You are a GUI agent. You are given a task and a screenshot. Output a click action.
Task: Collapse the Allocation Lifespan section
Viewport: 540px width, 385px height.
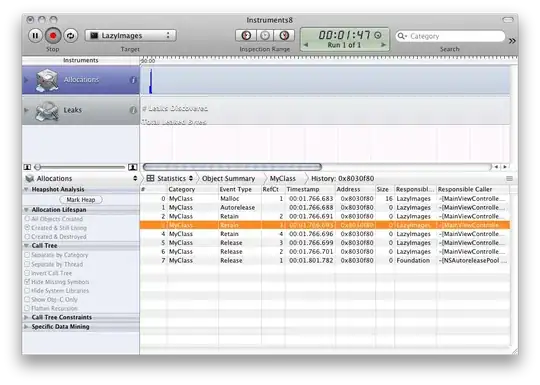tap(27, 210)
